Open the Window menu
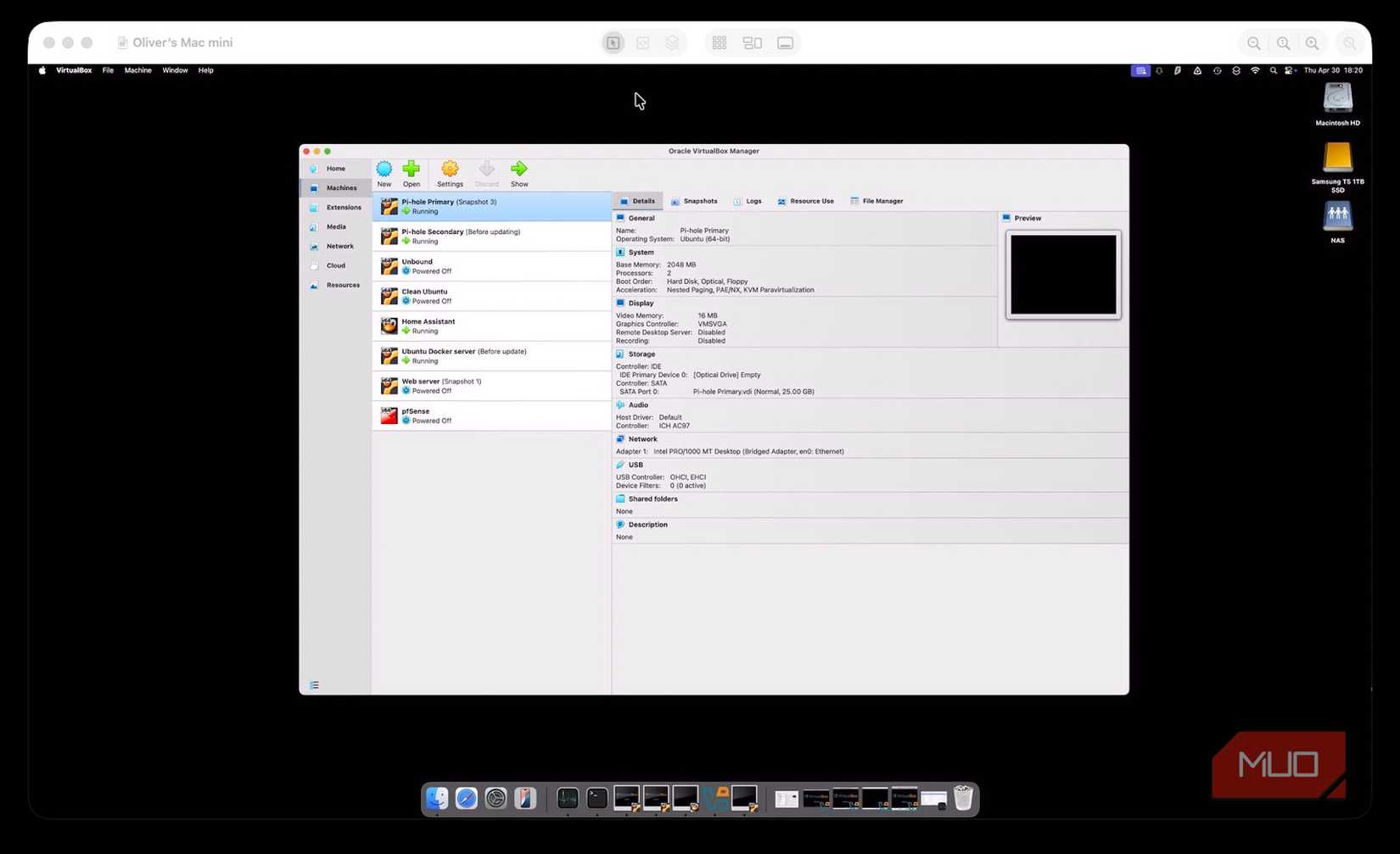Image resolution: width=1400 pixels, height=854 pixels. (x=175, y=70)
